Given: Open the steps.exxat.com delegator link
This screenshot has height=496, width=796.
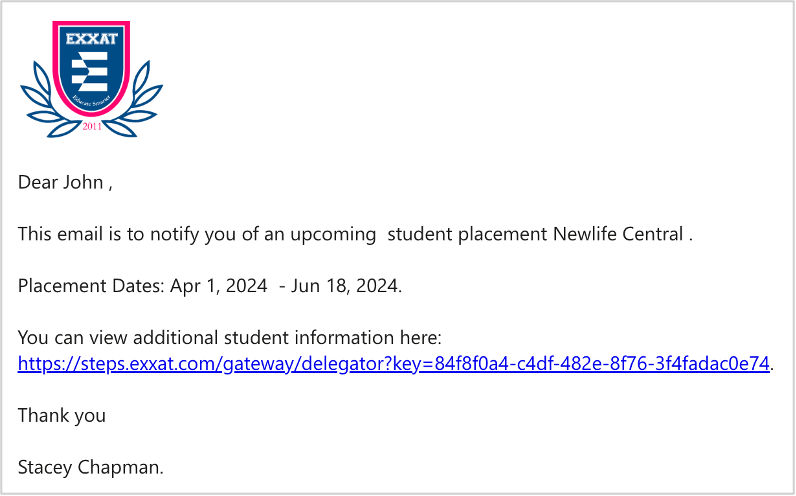Looking at the screenshot, I should pyautogui.click(x=394, y=363).
